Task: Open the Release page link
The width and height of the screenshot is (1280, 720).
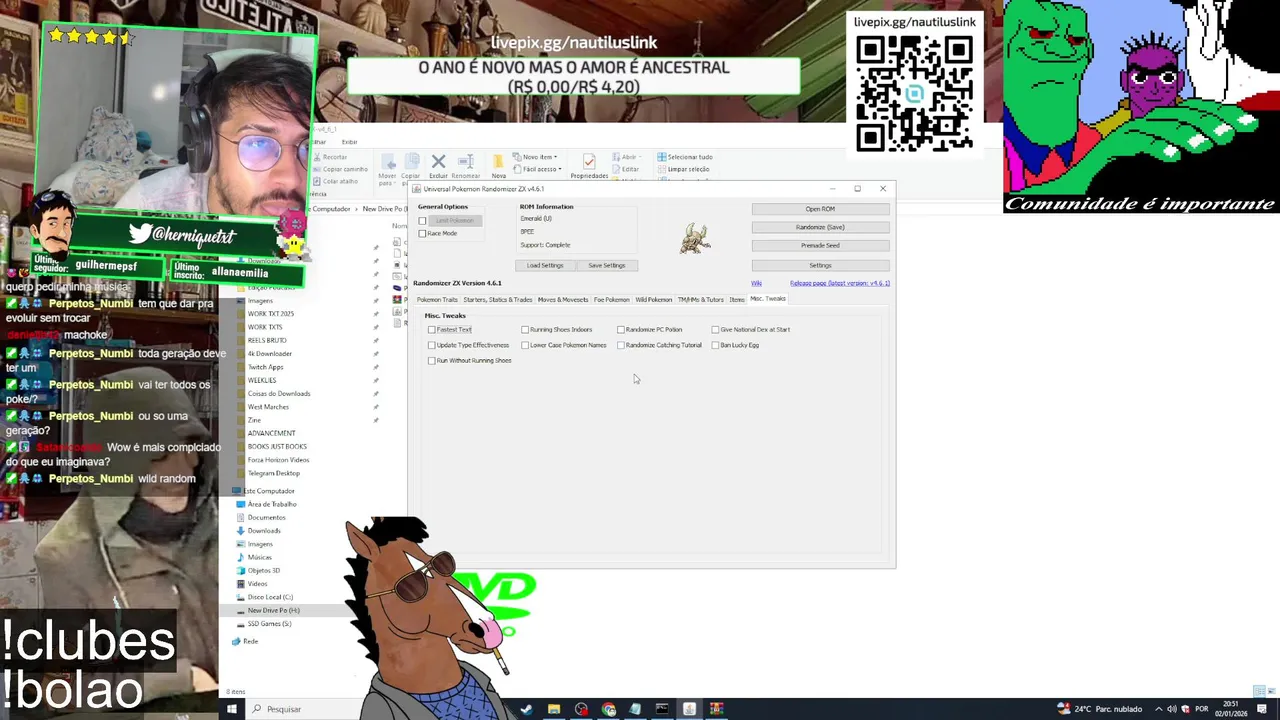Action: tap(840, 283)
